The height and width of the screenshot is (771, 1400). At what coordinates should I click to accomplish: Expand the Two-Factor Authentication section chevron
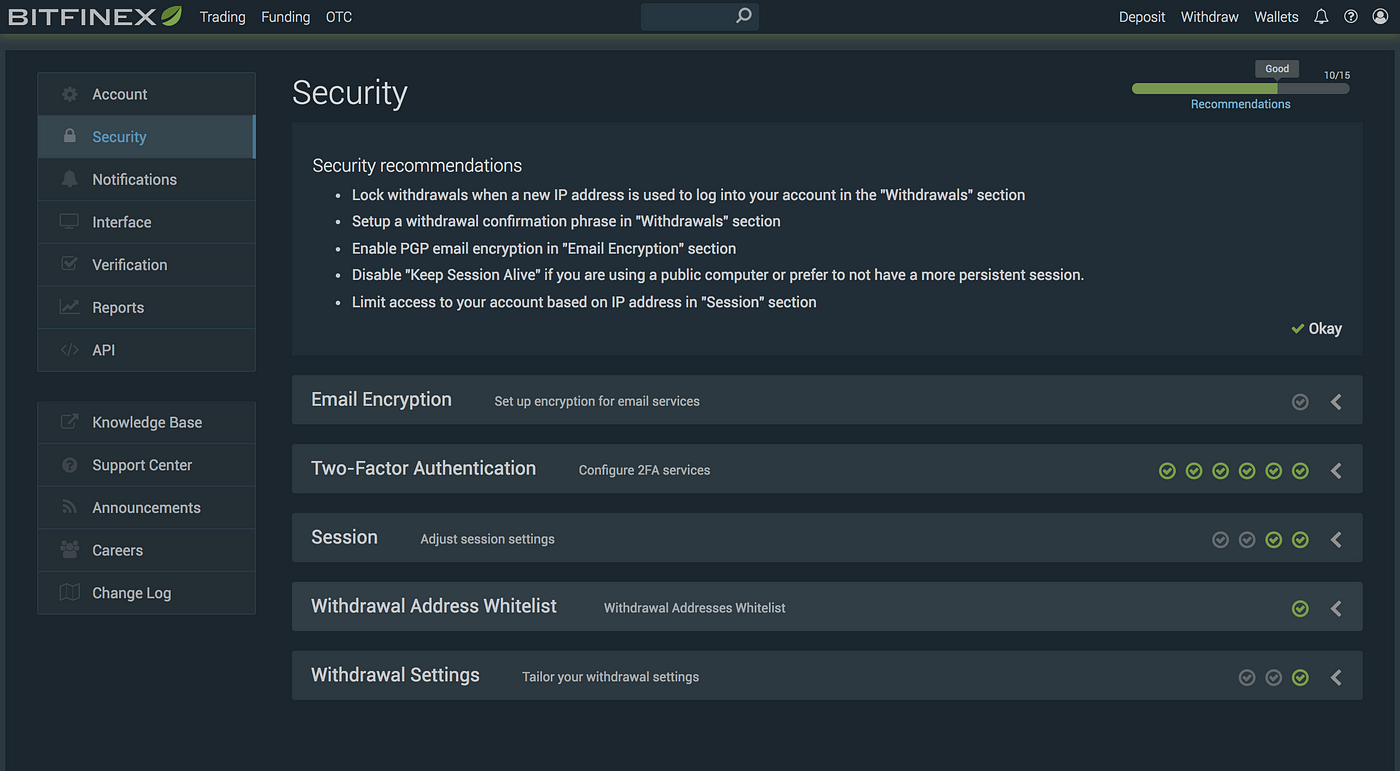coord(1336,471)
